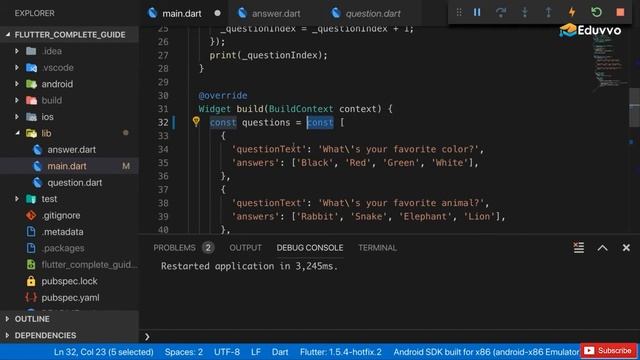The image size is (640, 360).
Task: Pause the debug session
Action: click(x=477, y=12)
